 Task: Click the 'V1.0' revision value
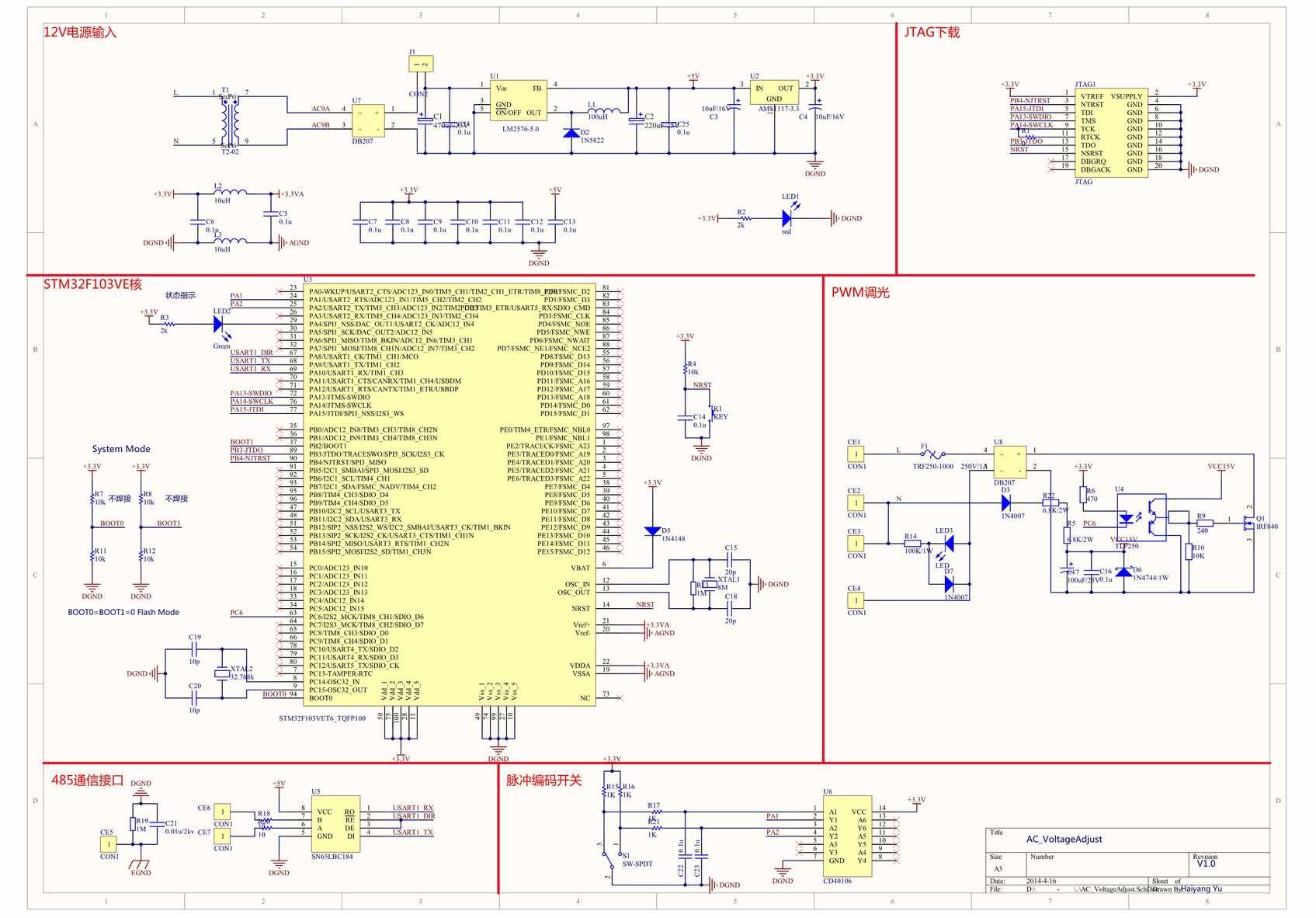click(x=1206, y=864)
